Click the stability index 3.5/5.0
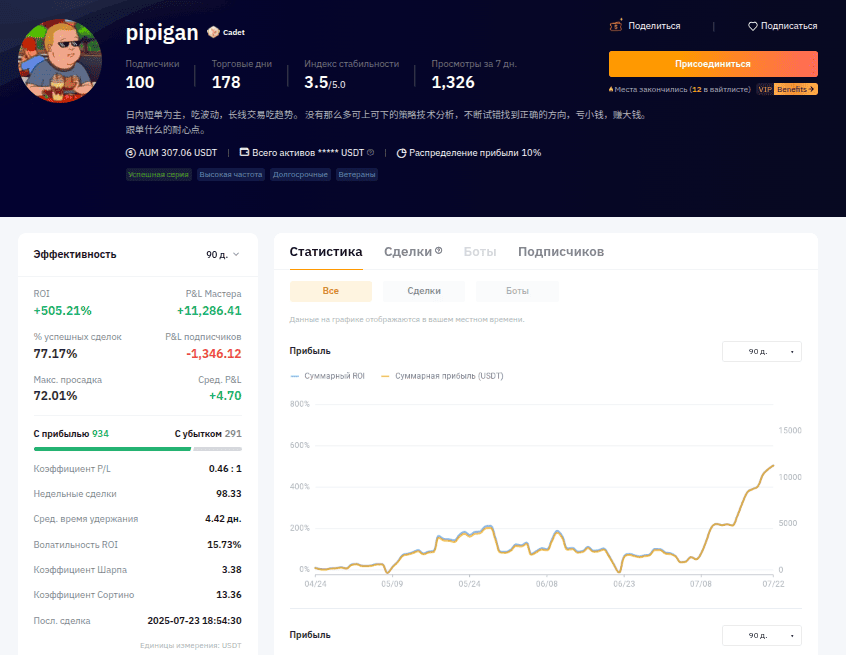The width and height of the screenshot is (846, 655). [325, 82]
